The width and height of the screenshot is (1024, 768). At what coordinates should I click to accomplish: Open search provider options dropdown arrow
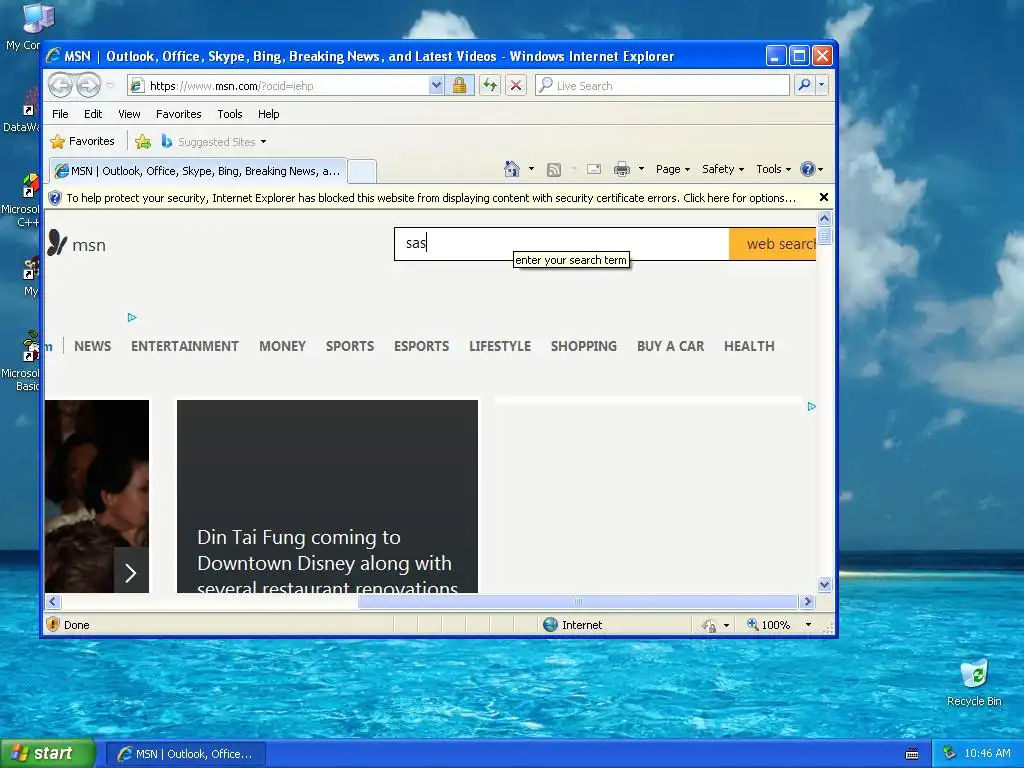(822, 85)
